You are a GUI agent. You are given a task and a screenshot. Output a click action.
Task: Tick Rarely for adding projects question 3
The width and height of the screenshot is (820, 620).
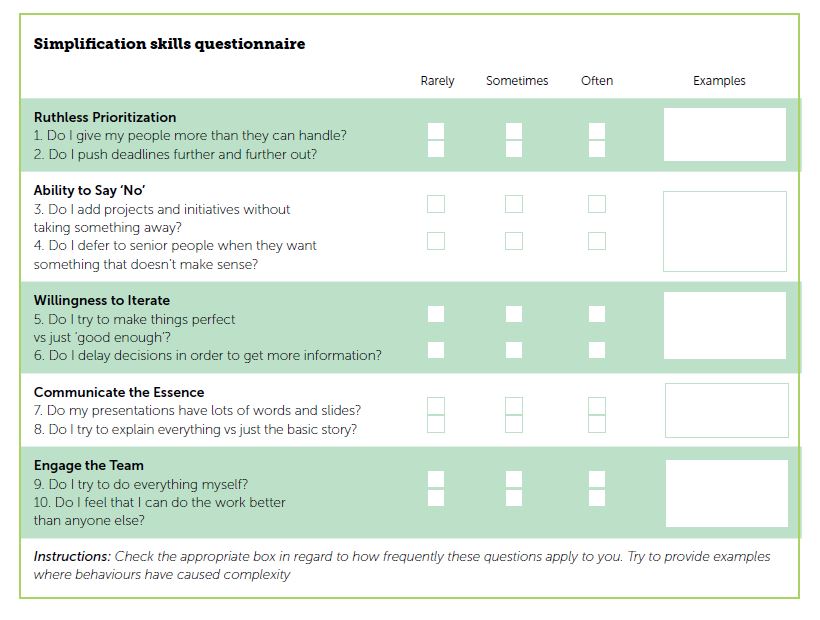pyautogui.click(x=436, y=204)
